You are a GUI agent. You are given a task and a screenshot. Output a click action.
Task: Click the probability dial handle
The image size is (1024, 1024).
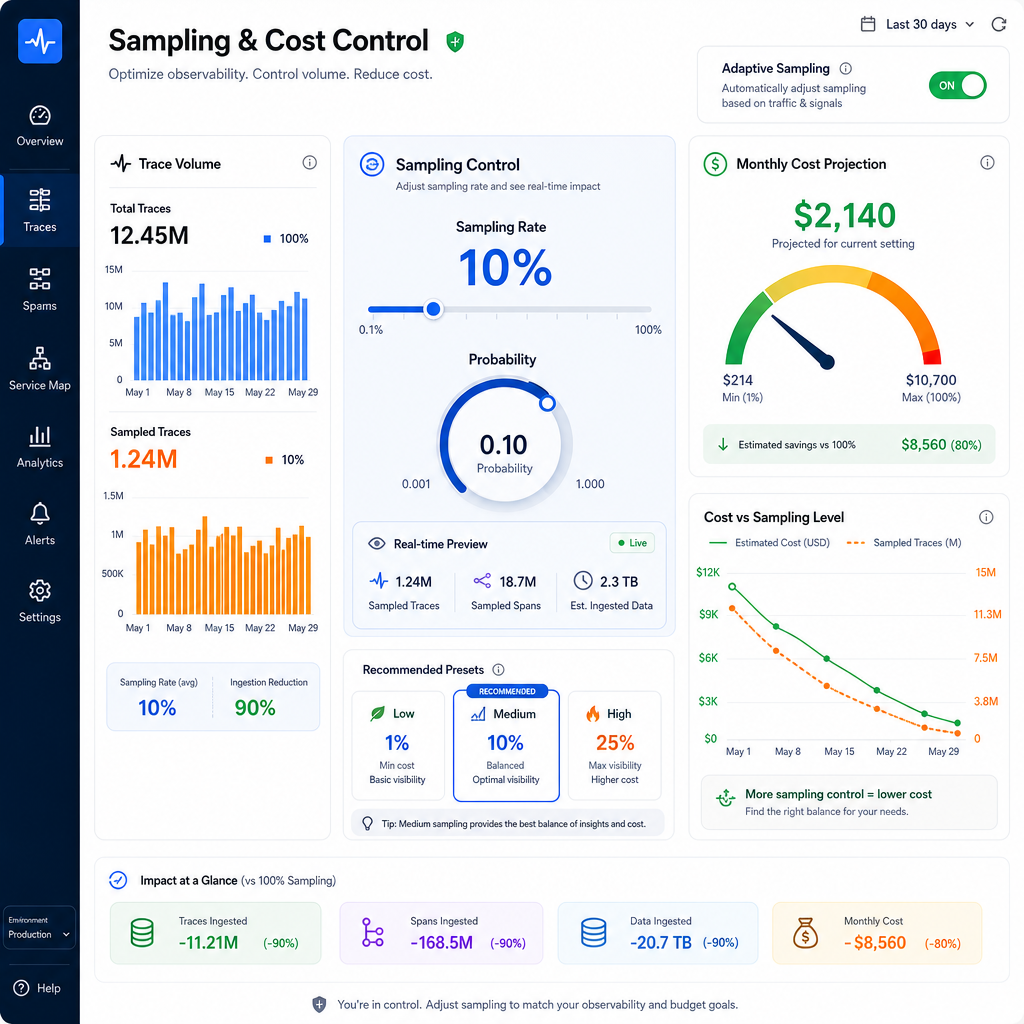pos(547,404)
